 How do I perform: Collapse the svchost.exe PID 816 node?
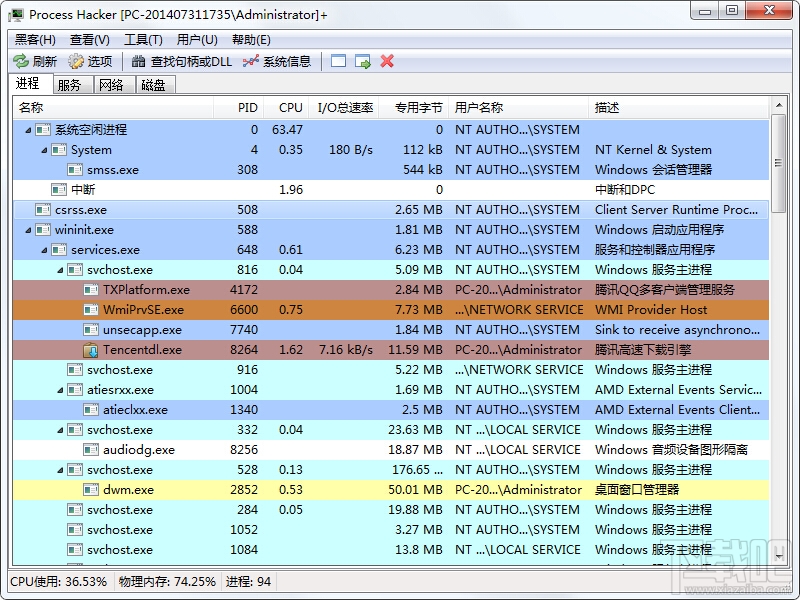60,270
